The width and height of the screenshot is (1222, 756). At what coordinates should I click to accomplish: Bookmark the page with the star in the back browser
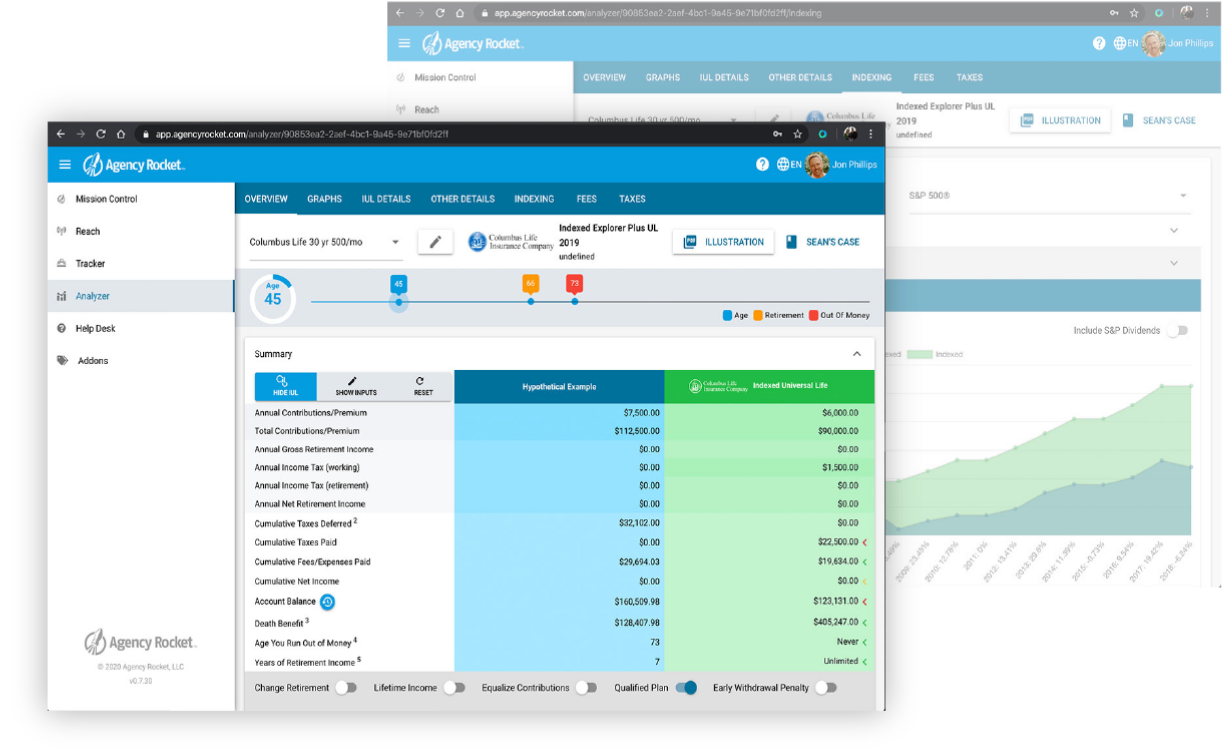pos(1134,13)
